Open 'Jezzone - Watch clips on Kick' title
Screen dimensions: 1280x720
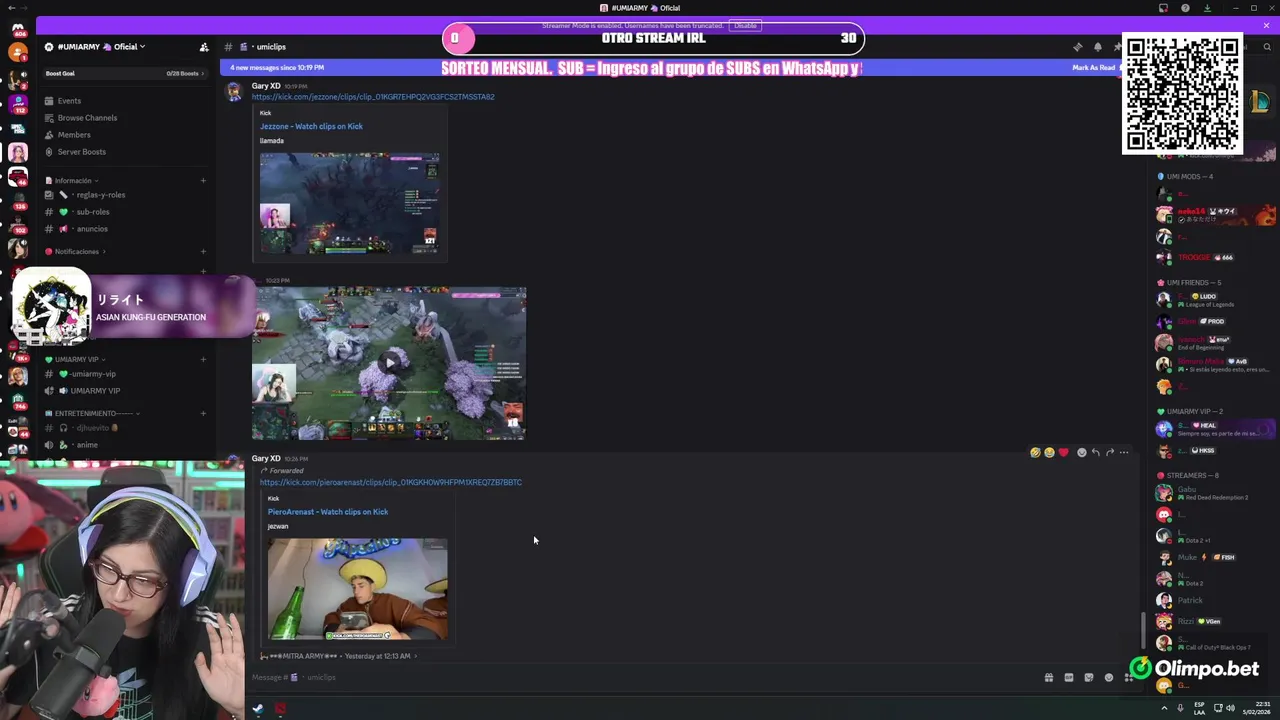point(311,127)
